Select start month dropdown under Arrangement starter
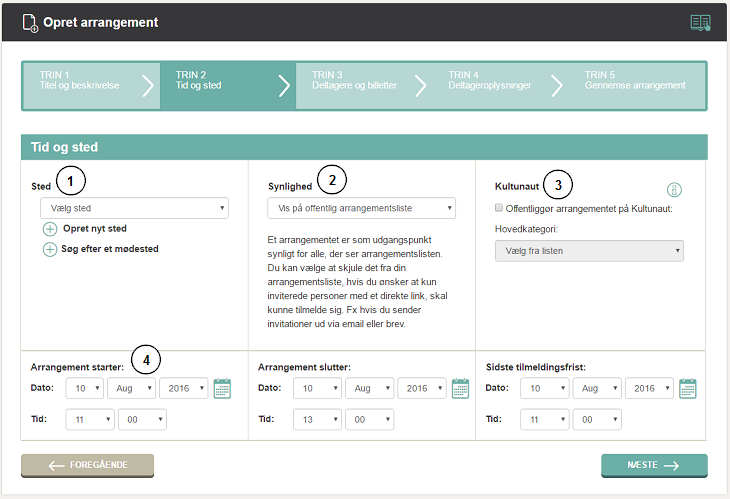Screen dimensions: 730x499 click(131, 388)
